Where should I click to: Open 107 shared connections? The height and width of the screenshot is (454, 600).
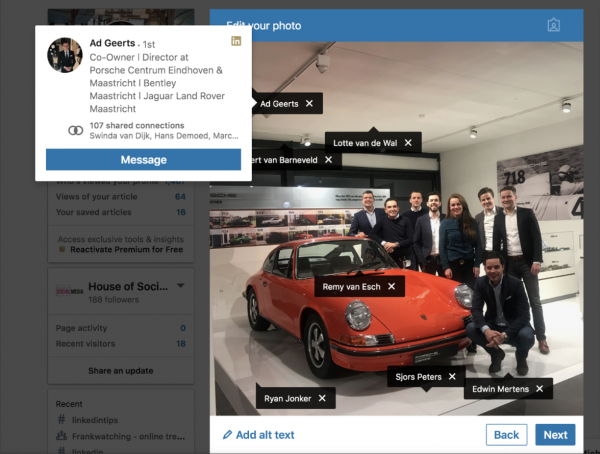click(x=137, y=126)
